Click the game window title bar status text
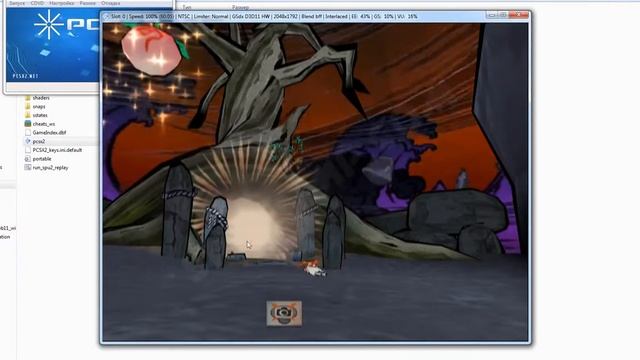The image size is (640, 360). 264,17
